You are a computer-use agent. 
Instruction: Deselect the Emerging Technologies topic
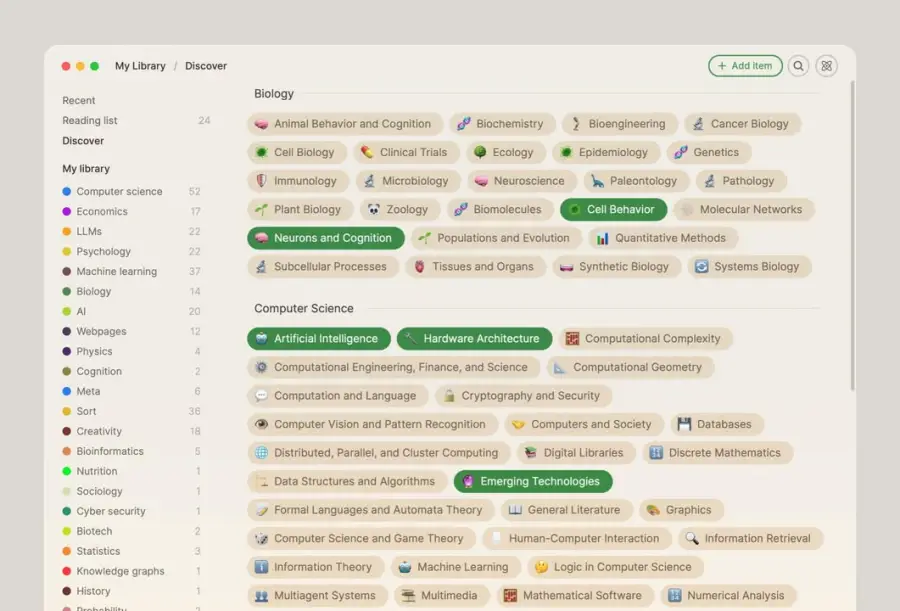pos(533,481)
